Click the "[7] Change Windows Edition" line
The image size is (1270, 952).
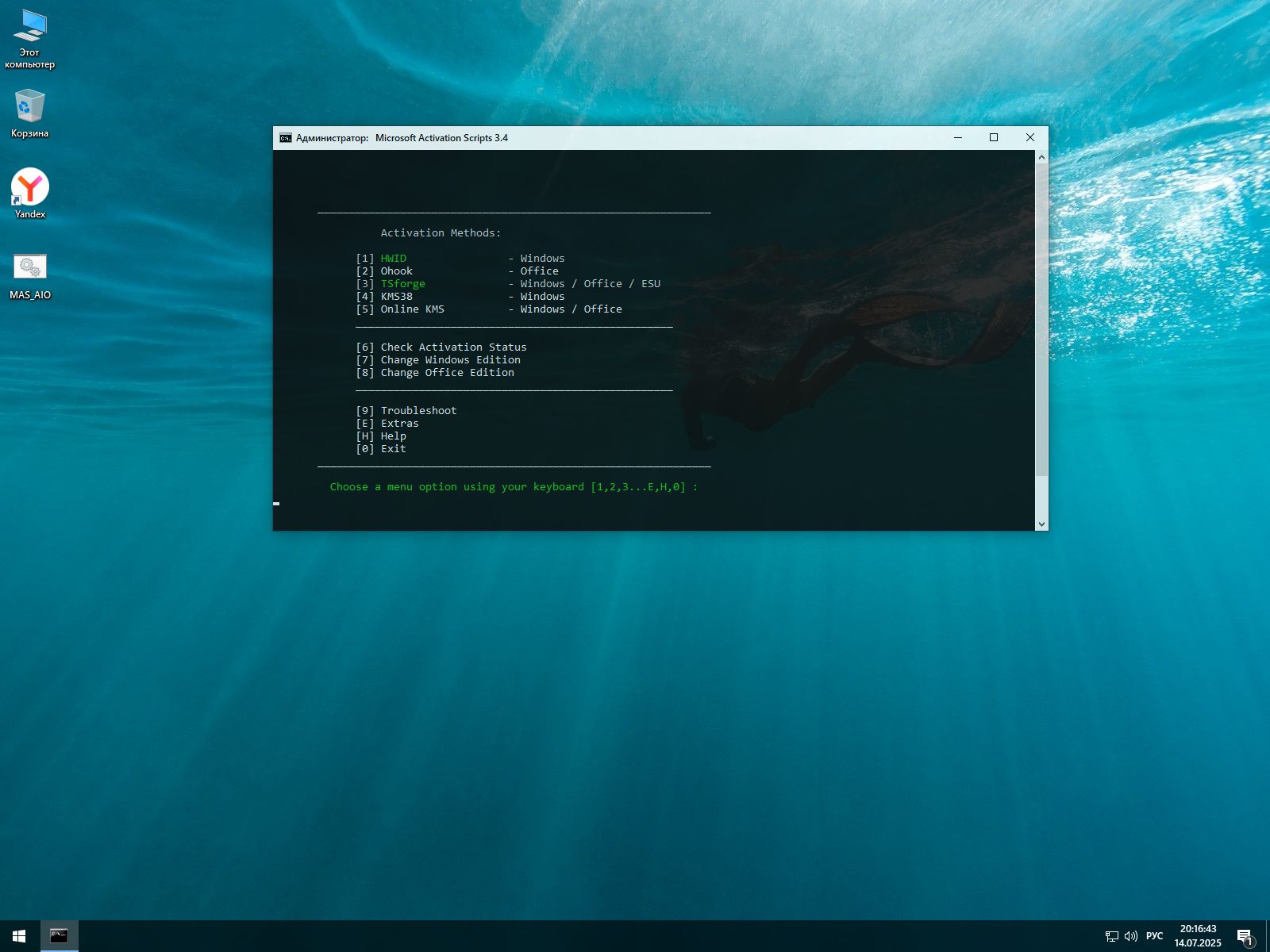[438, 360]
